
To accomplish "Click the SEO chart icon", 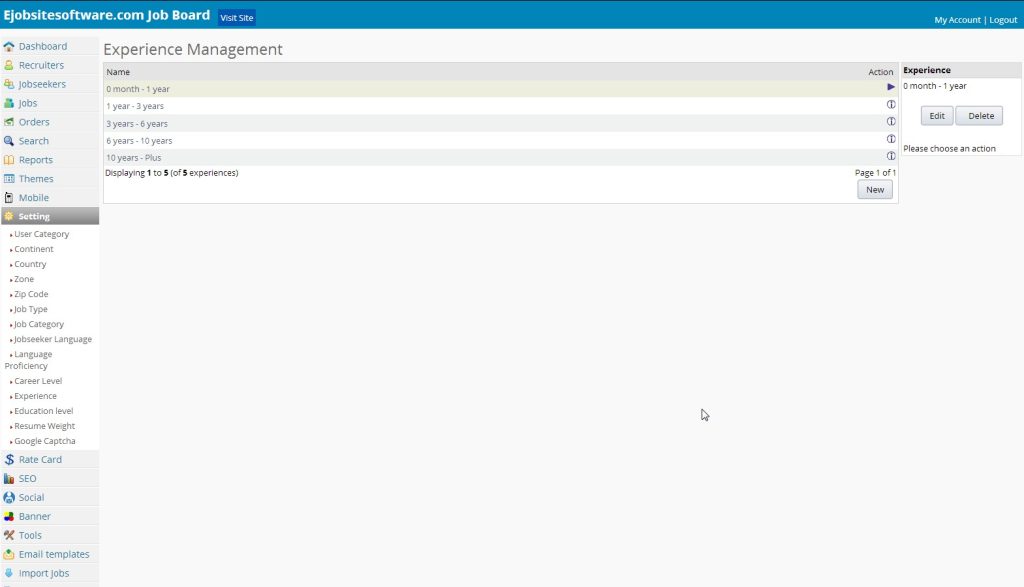I will (9, 479).
